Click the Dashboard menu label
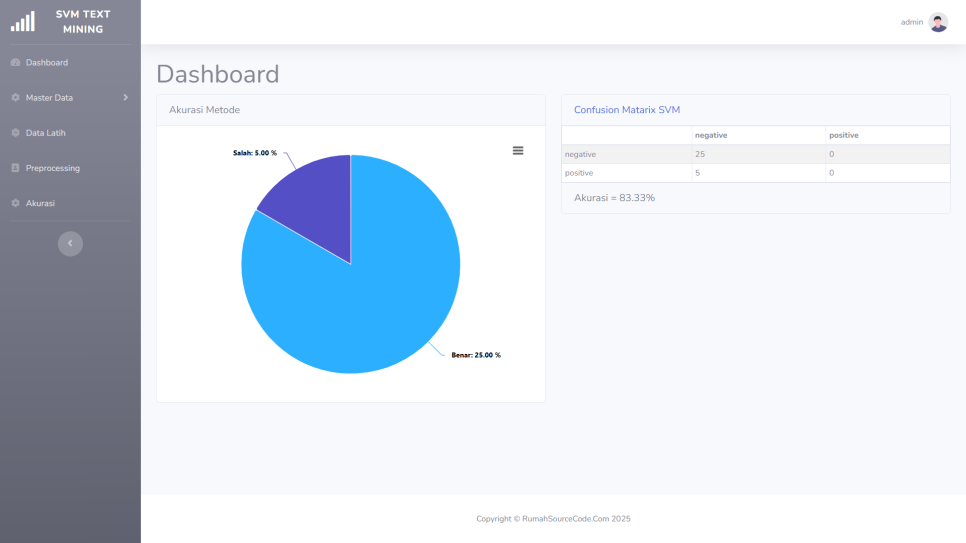The height and width of the screenshot is (543, 966). point(47,63)
